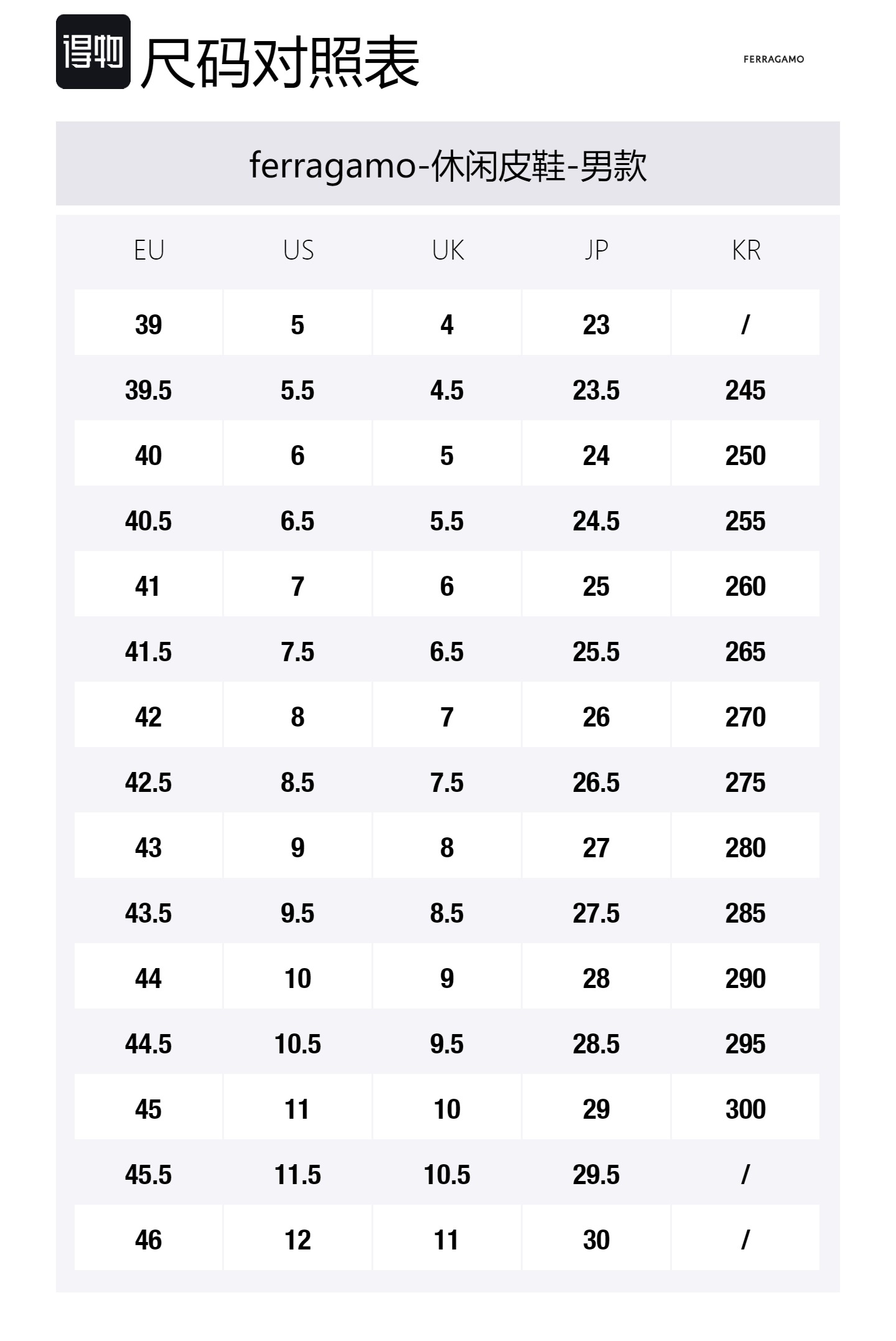
Task: Click the 得物 app logo
Action: pos(93,52)
